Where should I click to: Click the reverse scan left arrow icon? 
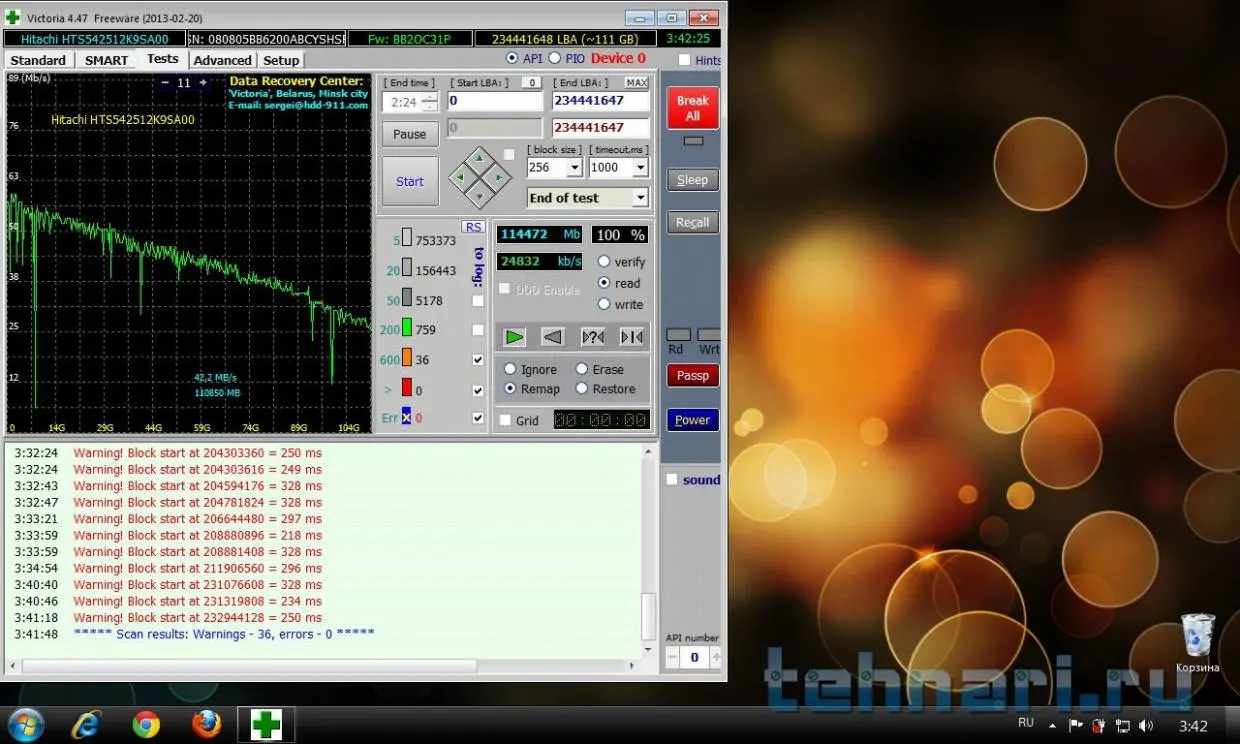point(553,337)
